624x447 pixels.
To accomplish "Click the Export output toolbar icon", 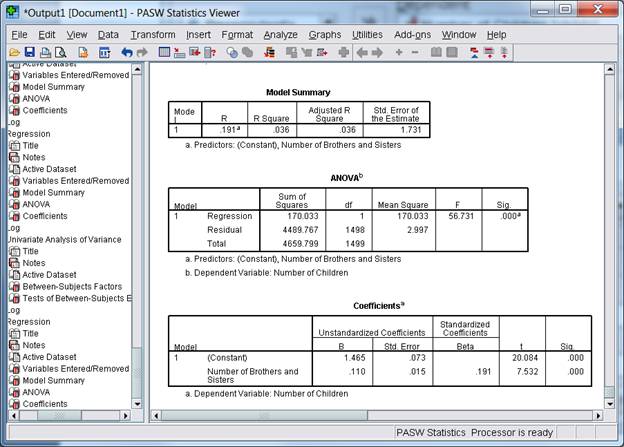I will tap(83, 52).
